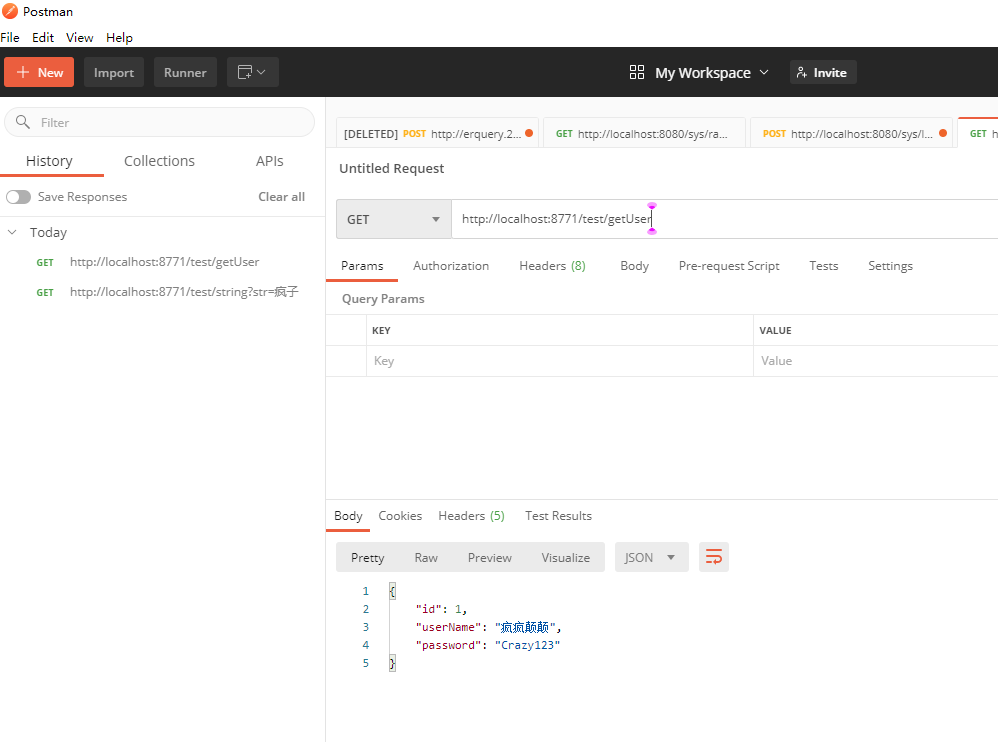Viewport: 998px width, 742px height.
Task: Click the query param Key input cell
Action: point(559,361)
